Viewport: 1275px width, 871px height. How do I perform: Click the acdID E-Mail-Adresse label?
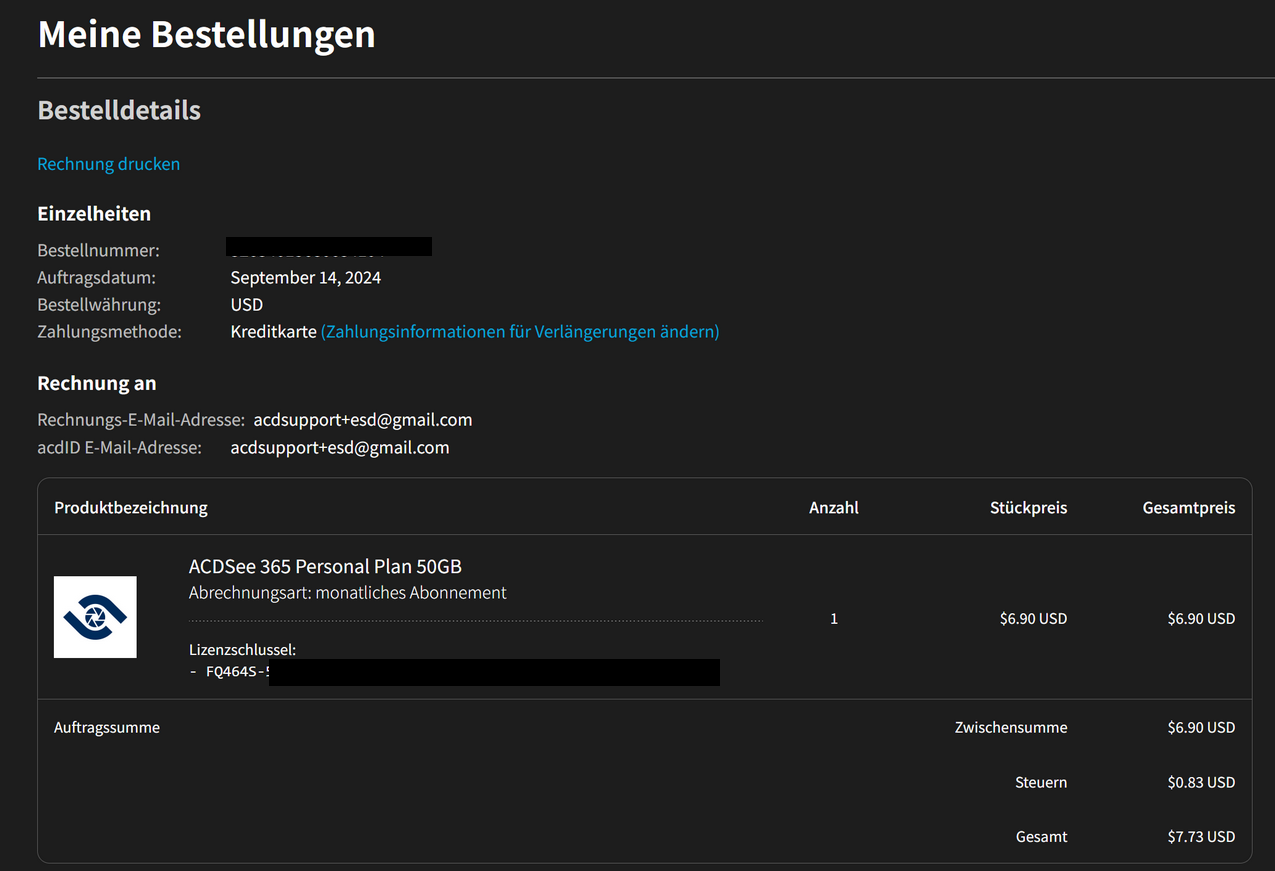click(119, 447)
